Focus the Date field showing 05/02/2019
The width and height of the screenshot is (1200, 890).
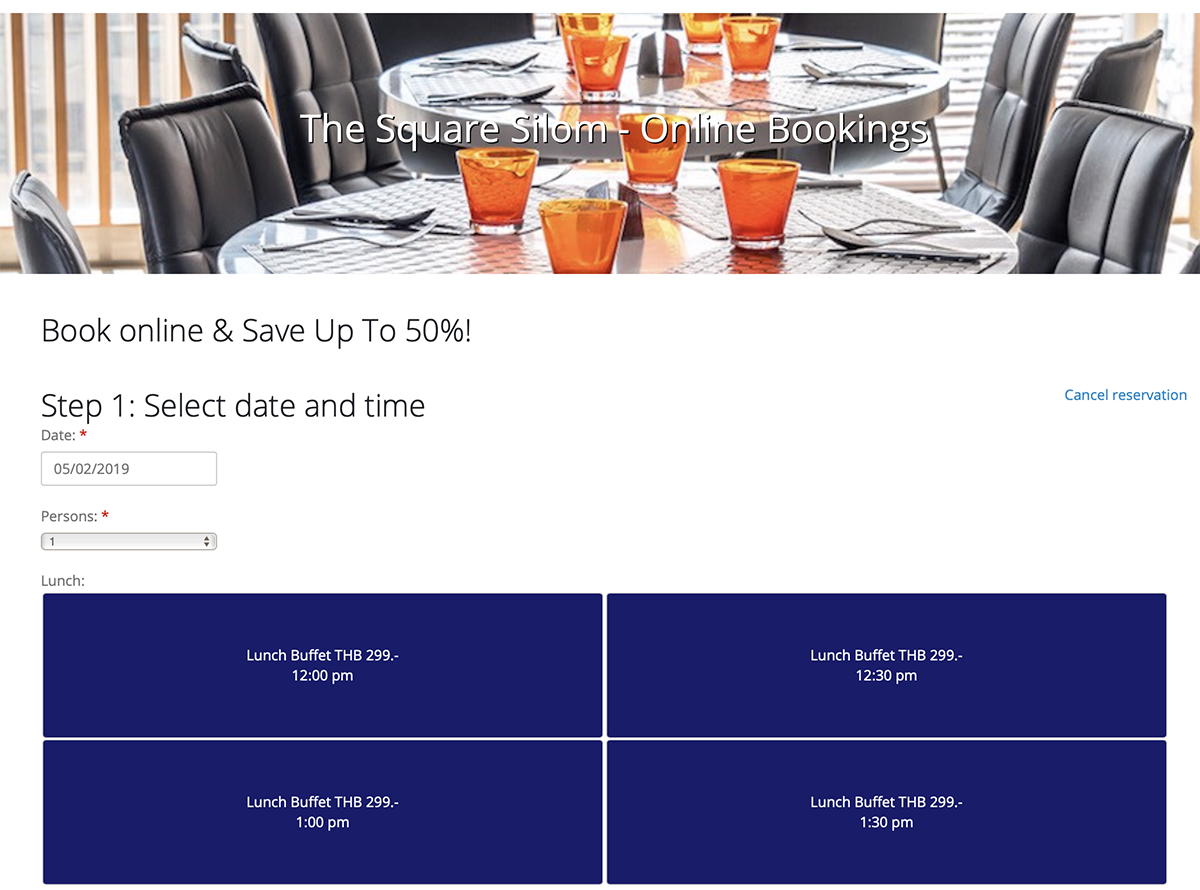tap(129, 468)
